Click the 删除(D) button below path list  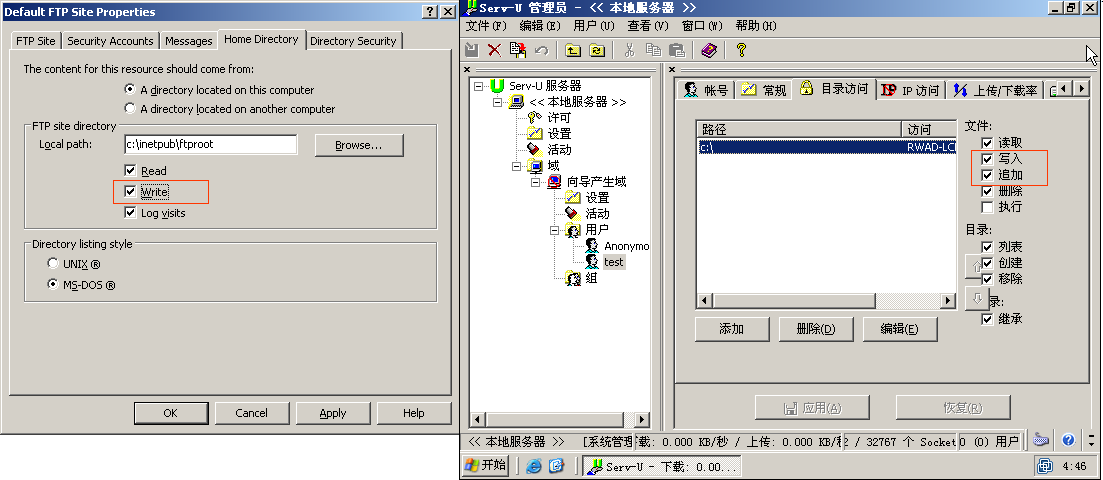[x=816, y=329]
